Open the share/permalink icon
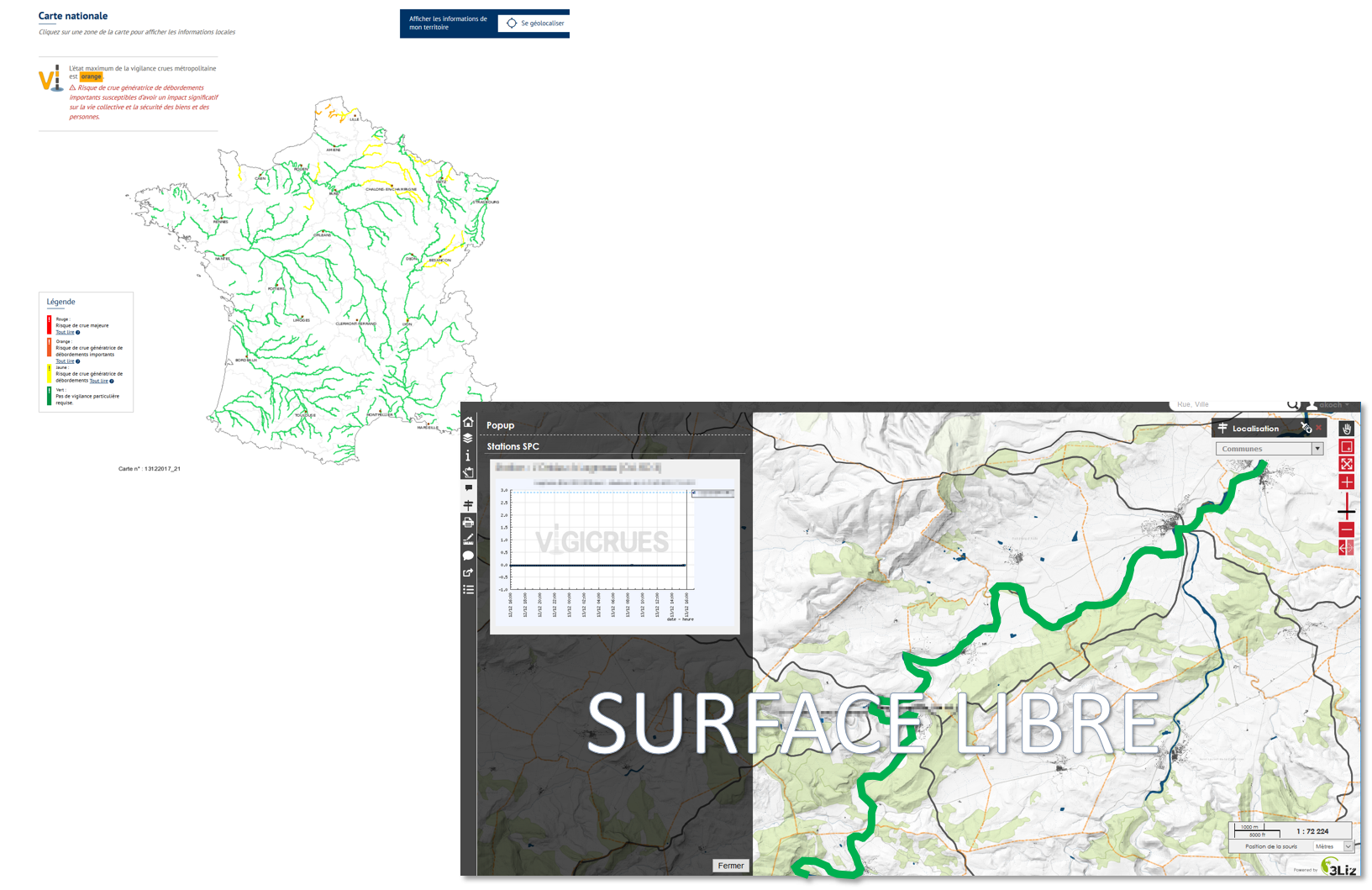This screenshot has height=890, width=1372. click(468, 572)
